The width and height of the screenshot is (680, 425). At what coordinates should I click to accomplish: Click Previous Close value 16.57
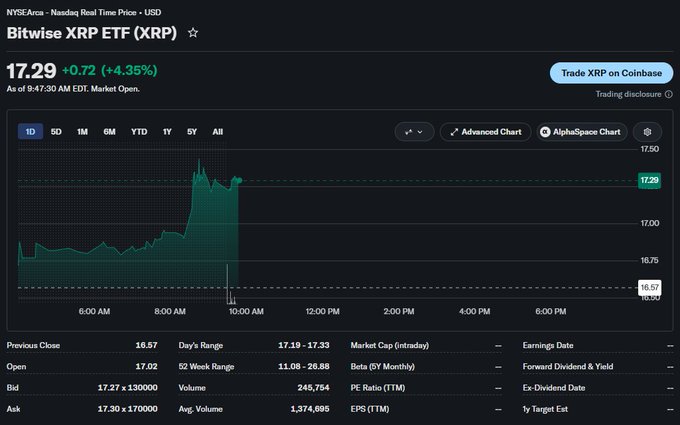coord(146,345)
